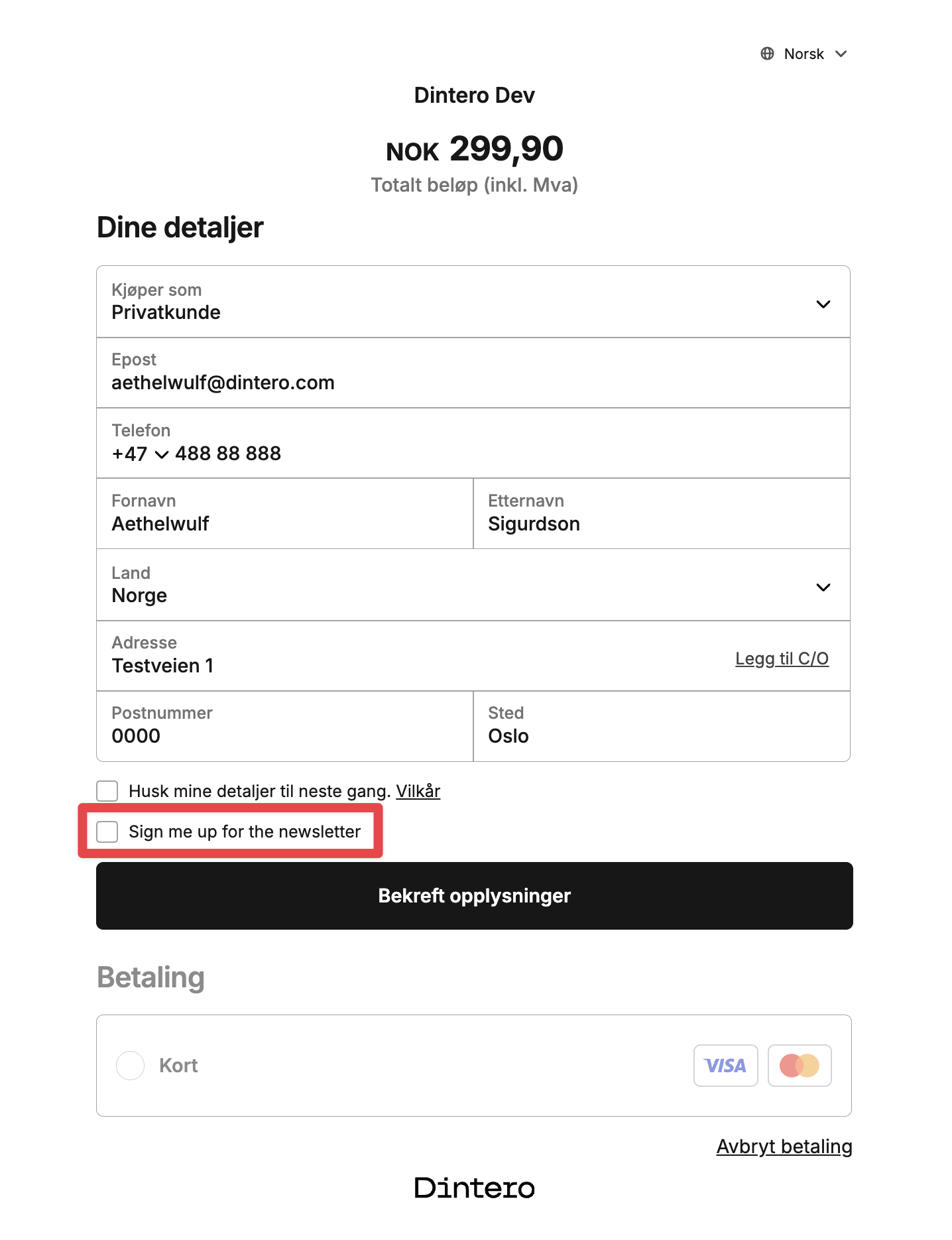Click Avbryt betaling link
The height and width of the screenshot is (1240, 952).
click(784, 1147)
